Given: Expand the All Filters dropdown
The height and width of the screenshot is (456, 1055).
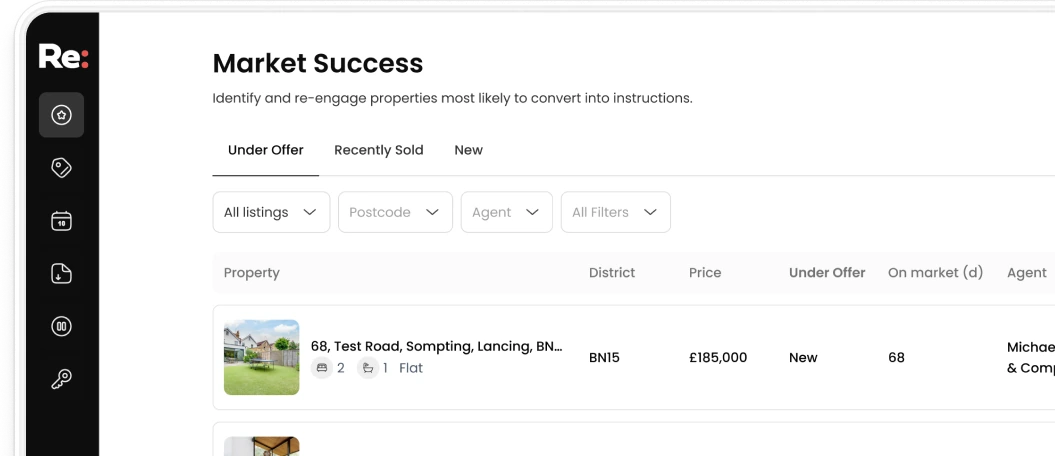Looking at the screenshot, I should (615, 212).
